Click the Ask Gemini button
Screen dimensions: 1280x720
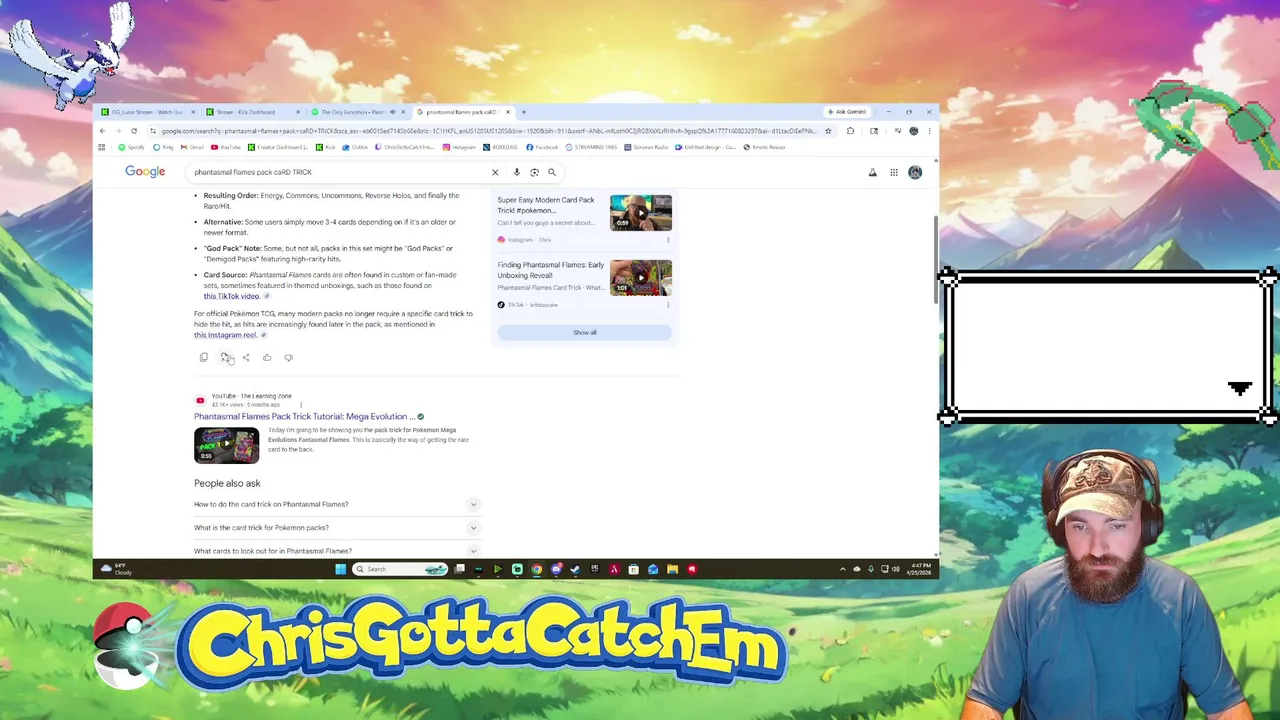[x=847, y=112]
